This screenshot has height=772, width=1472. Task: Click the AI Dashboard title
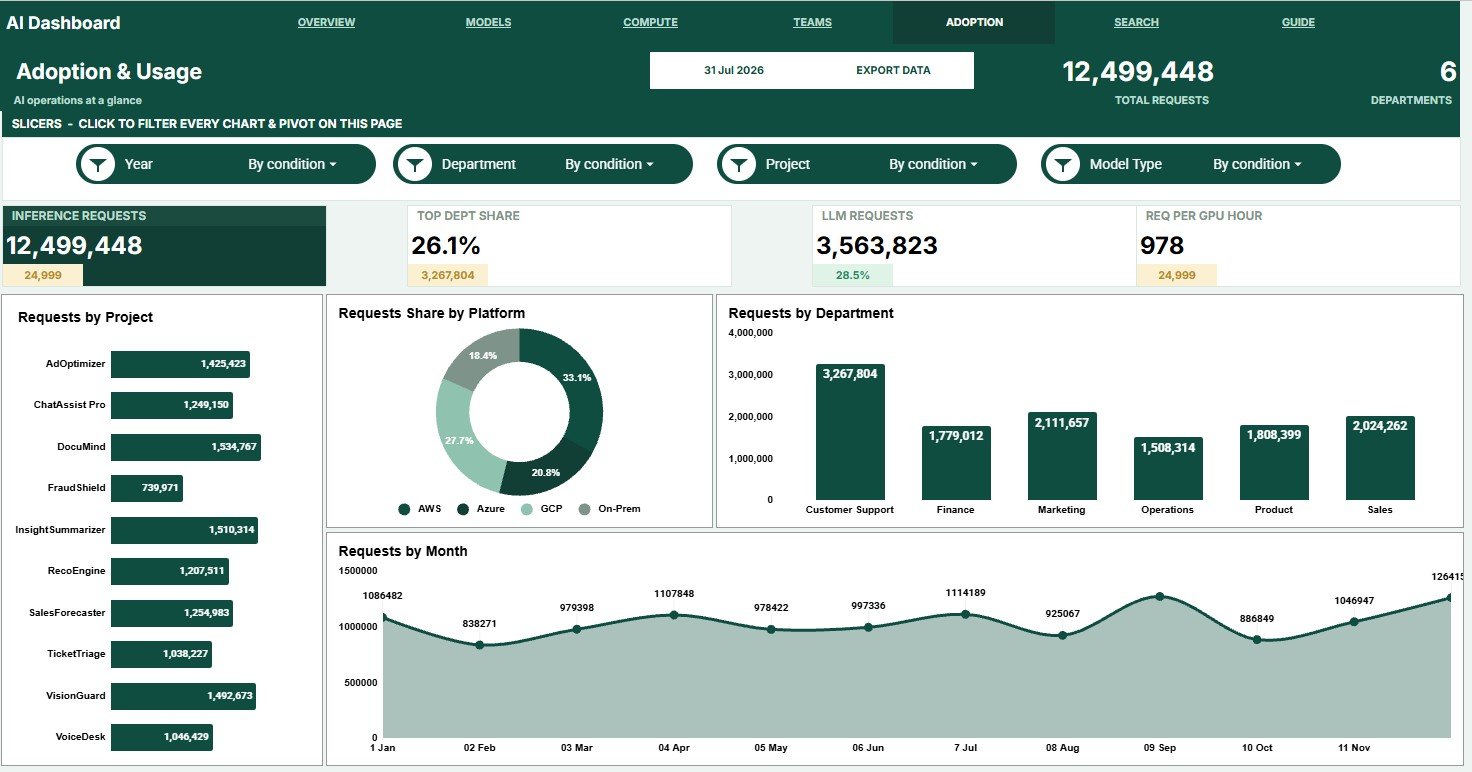[x=63, y=22]
